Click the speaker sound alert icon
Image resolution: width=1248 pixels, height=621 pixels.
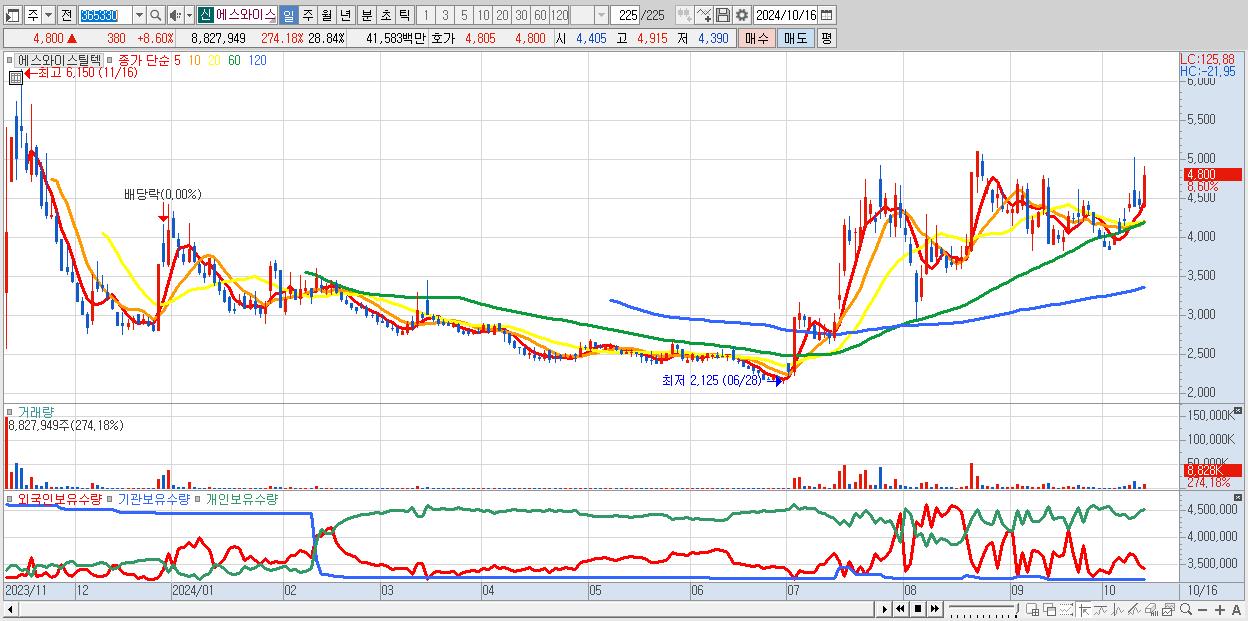(175, 15)
